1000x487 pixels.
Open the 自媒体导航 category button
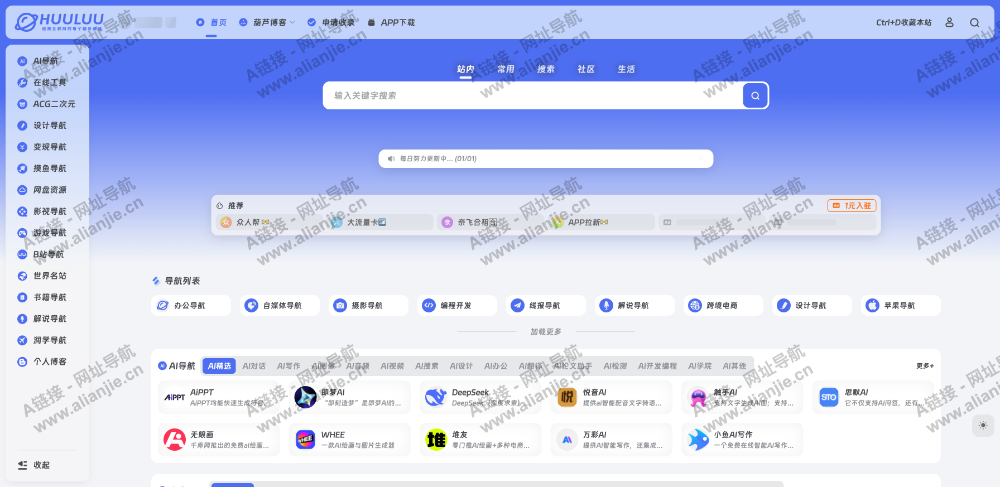click(x=280, y=305)
